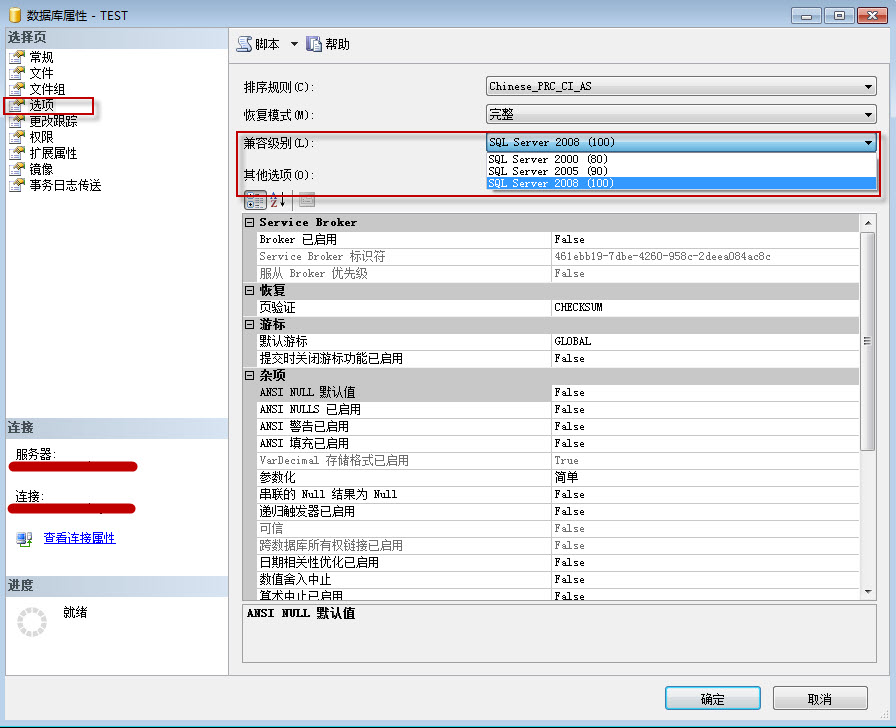Click the 文件 page icon

[18, 73]
